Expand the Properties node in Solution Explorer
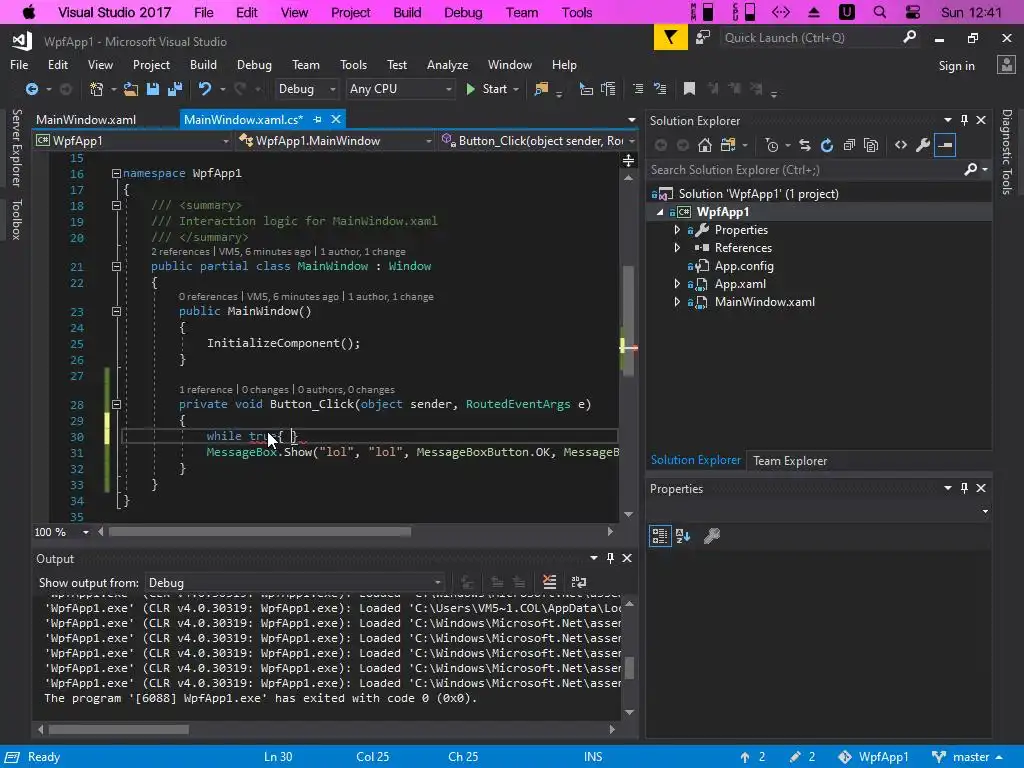Image resolution: width=1024 pixels, height=768 pixels. coord(677,230)
